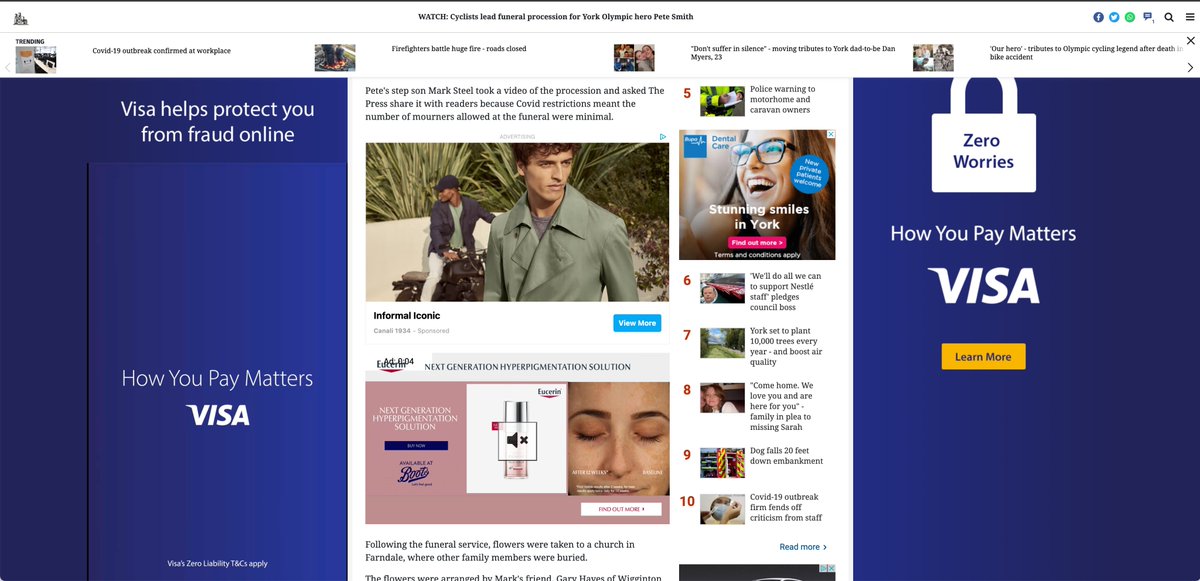Expand the most-read list via Read more

(x=802, y=546)
